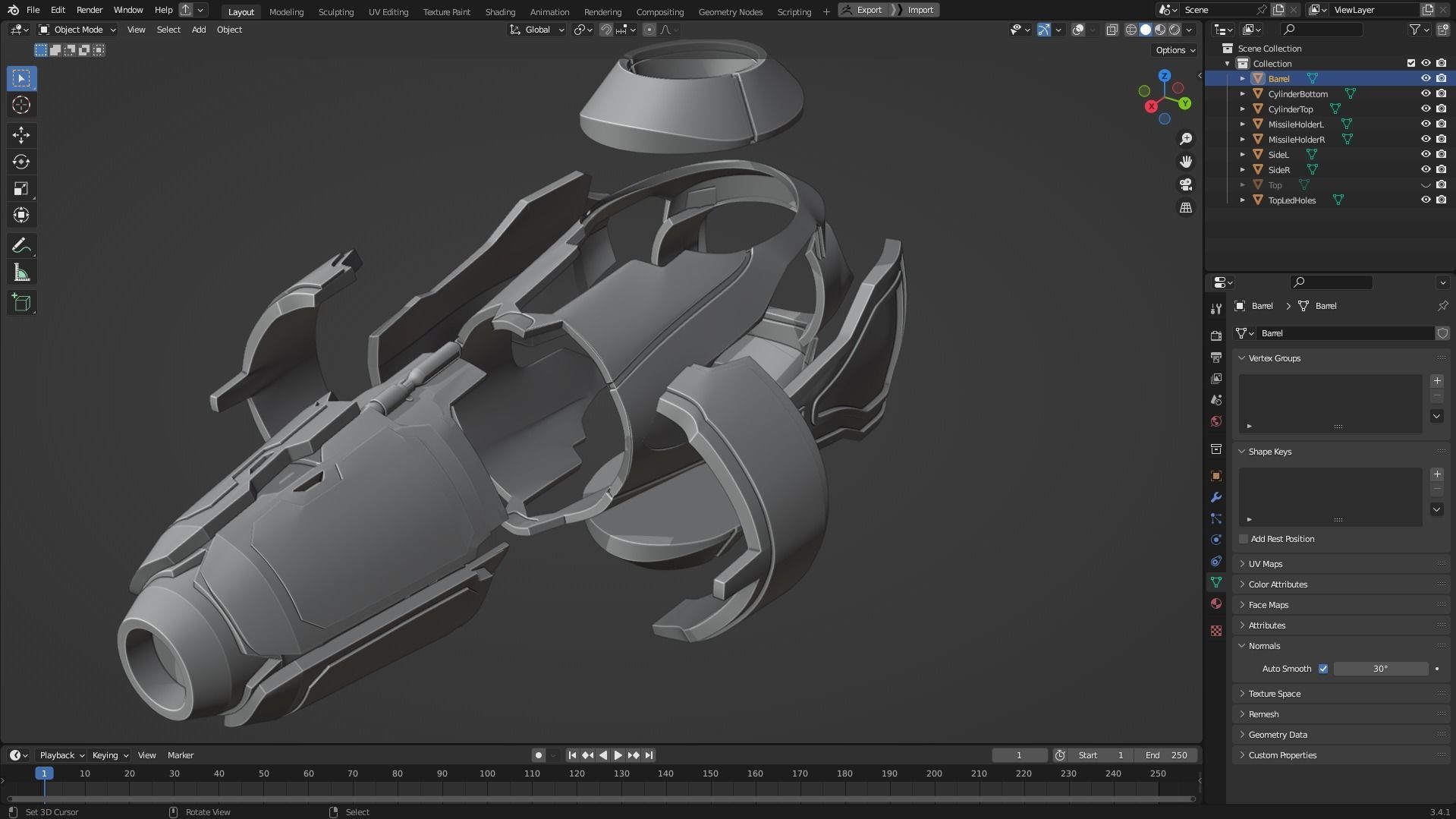Toggle camera view icon

click(1185, 184)
